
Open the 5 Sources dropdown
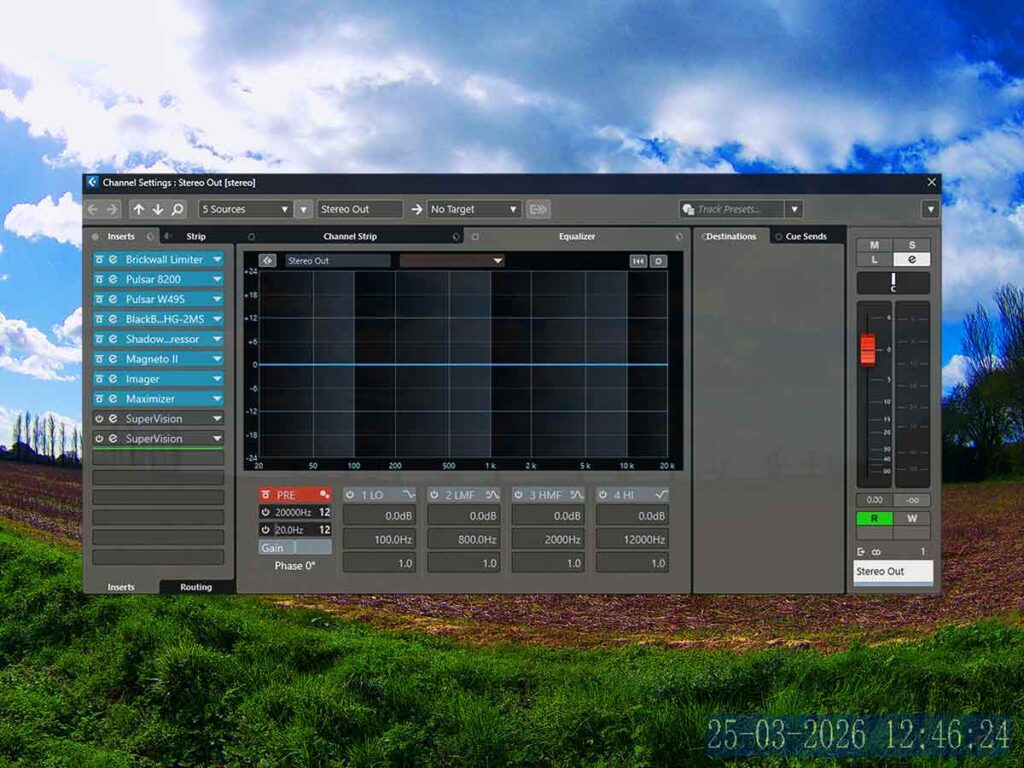(245, 209)
